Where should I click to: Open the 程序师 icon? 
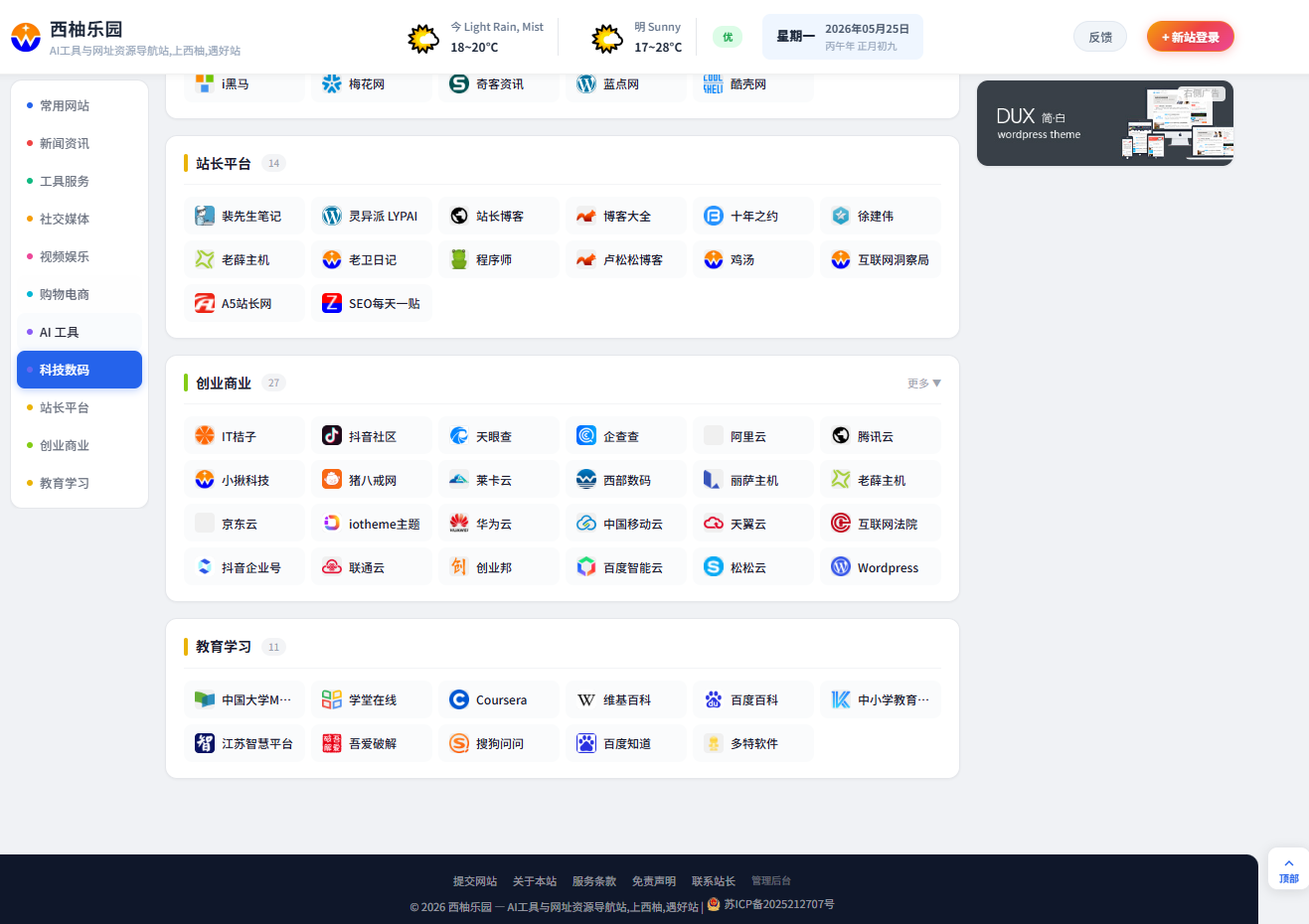[459, 259]
